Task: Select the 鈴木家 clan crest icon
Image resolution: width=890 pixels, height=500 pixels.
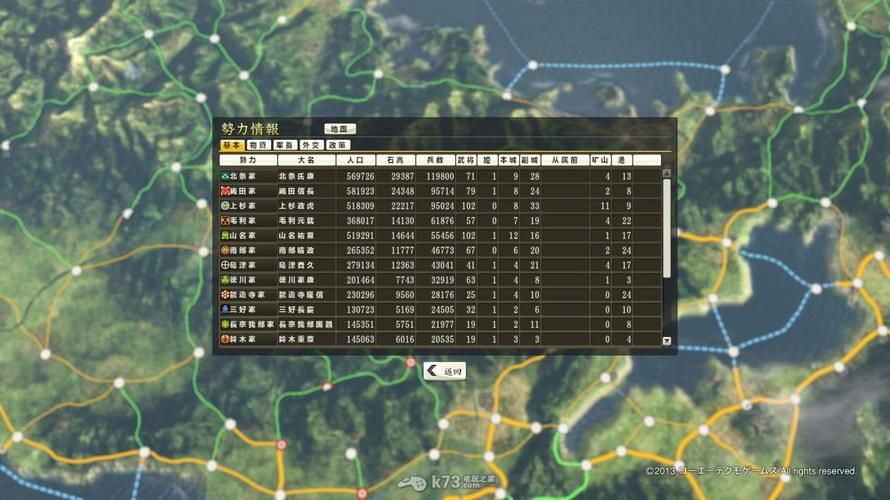Action: tap(225, 340)
